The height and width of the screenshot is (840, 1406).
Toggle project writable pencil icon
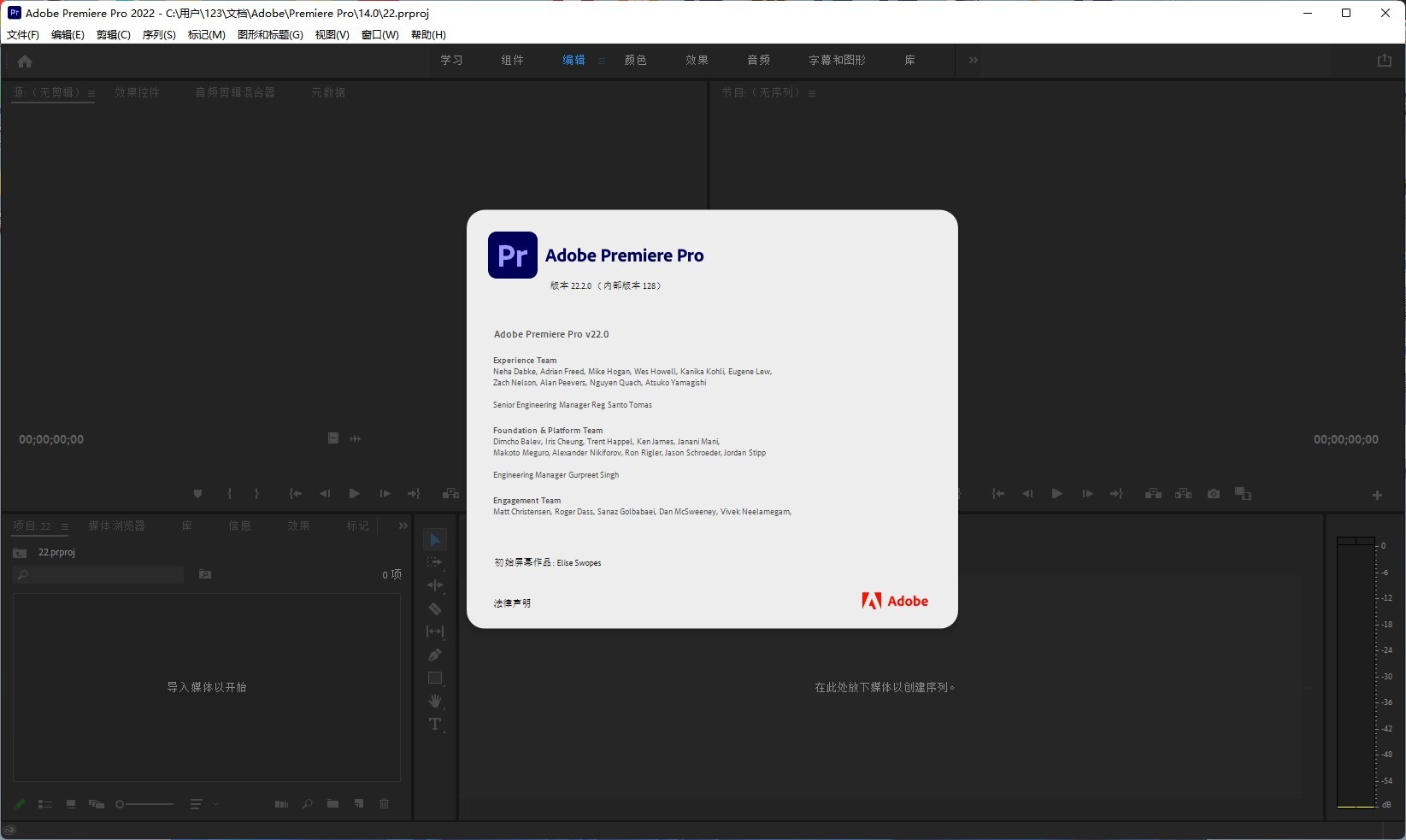[20, 804]
